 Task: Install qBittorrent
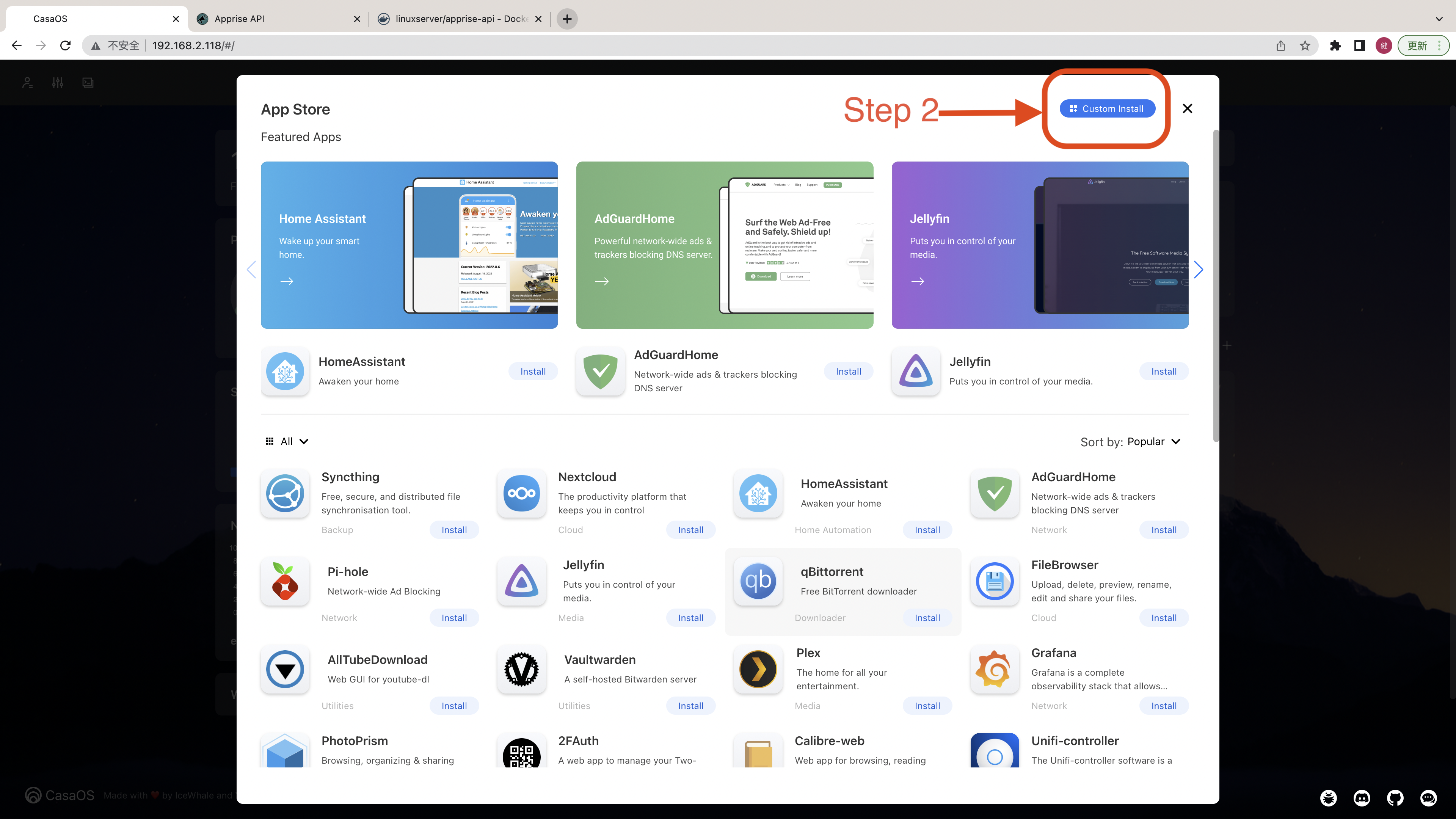click(927, 618)
